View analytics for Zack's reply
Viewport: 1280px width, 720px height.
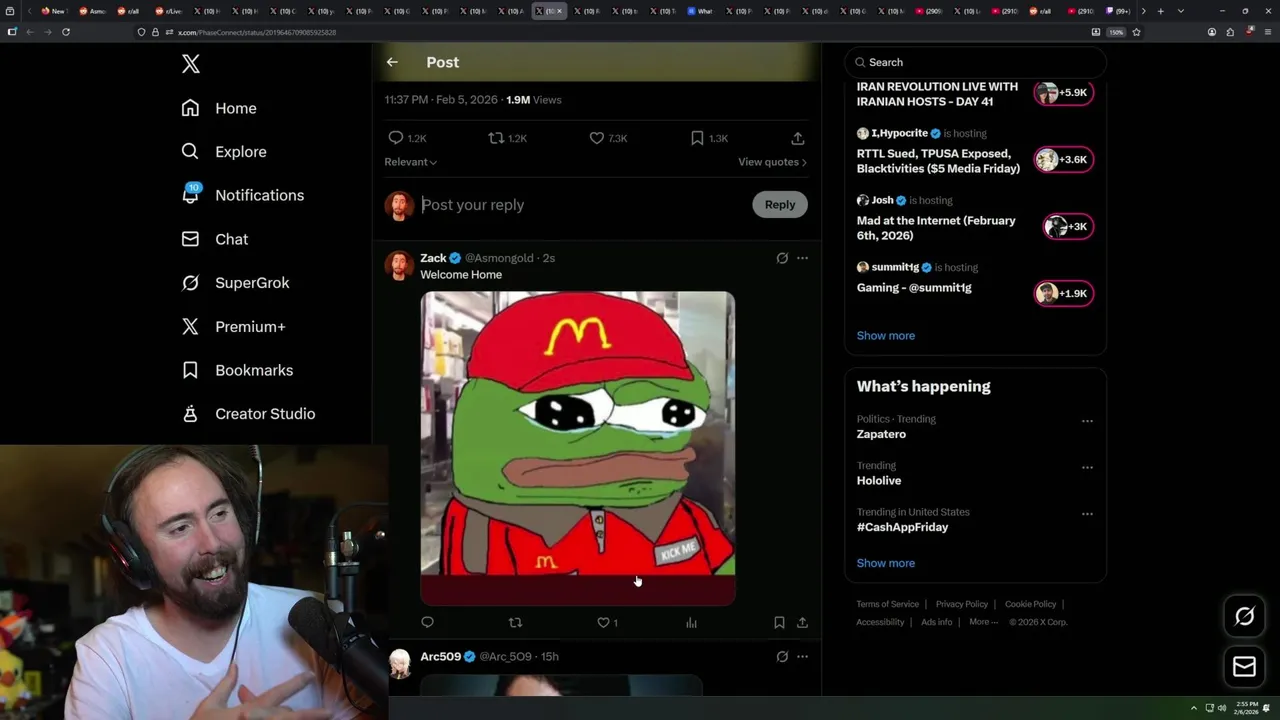click(691, 622)
